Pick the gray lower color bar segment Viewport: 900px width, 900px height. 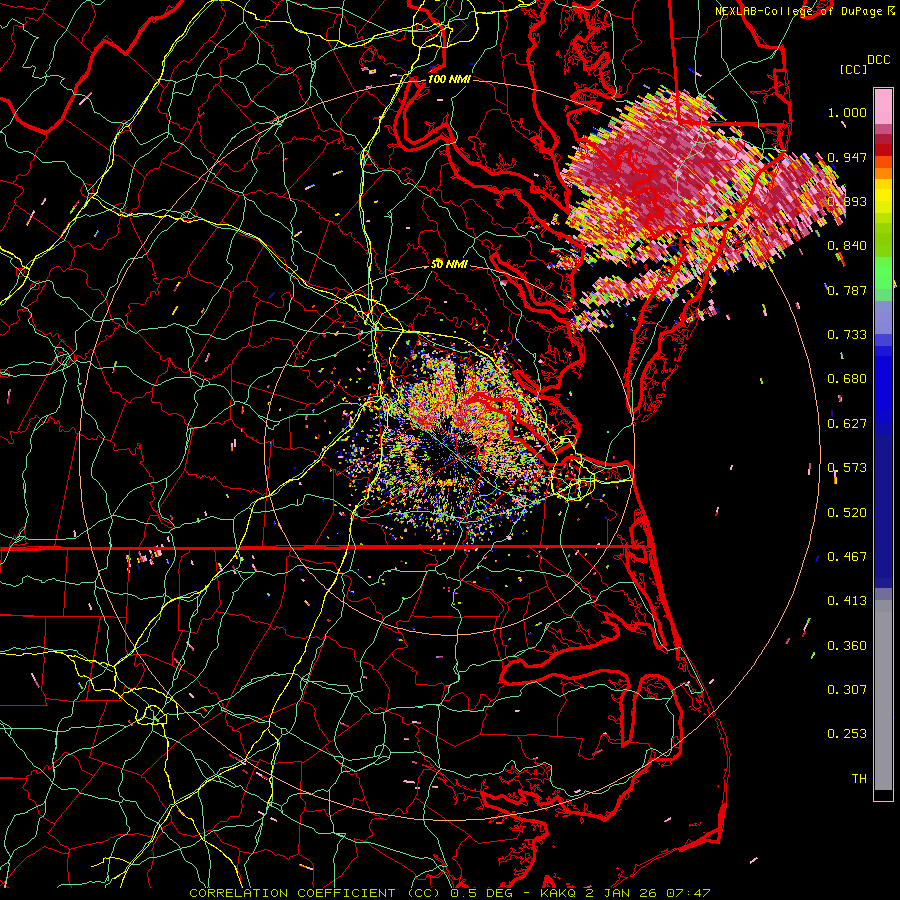(883, 695)
